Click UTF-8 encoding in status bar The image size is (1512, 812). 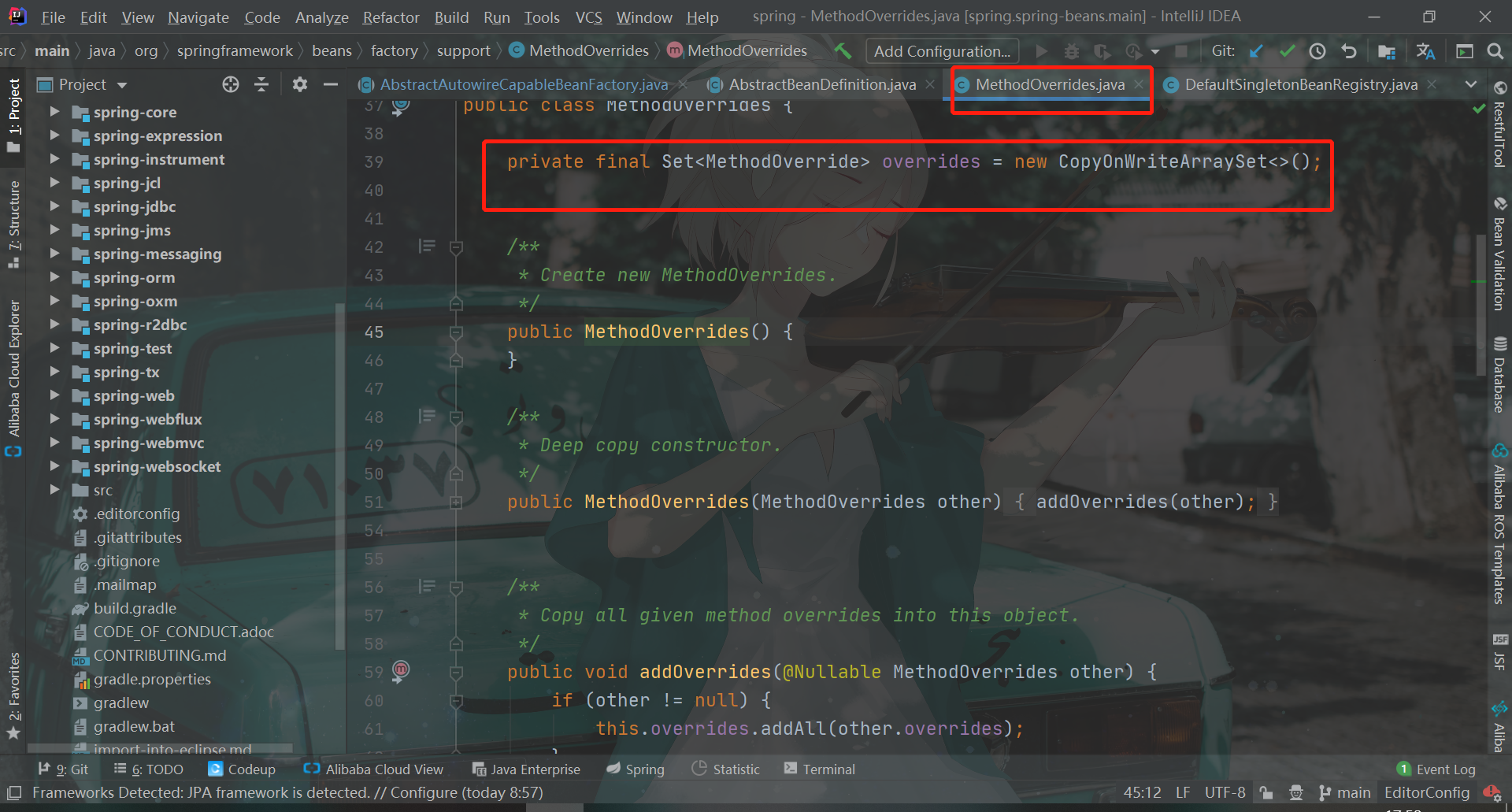click(1225, 792)
